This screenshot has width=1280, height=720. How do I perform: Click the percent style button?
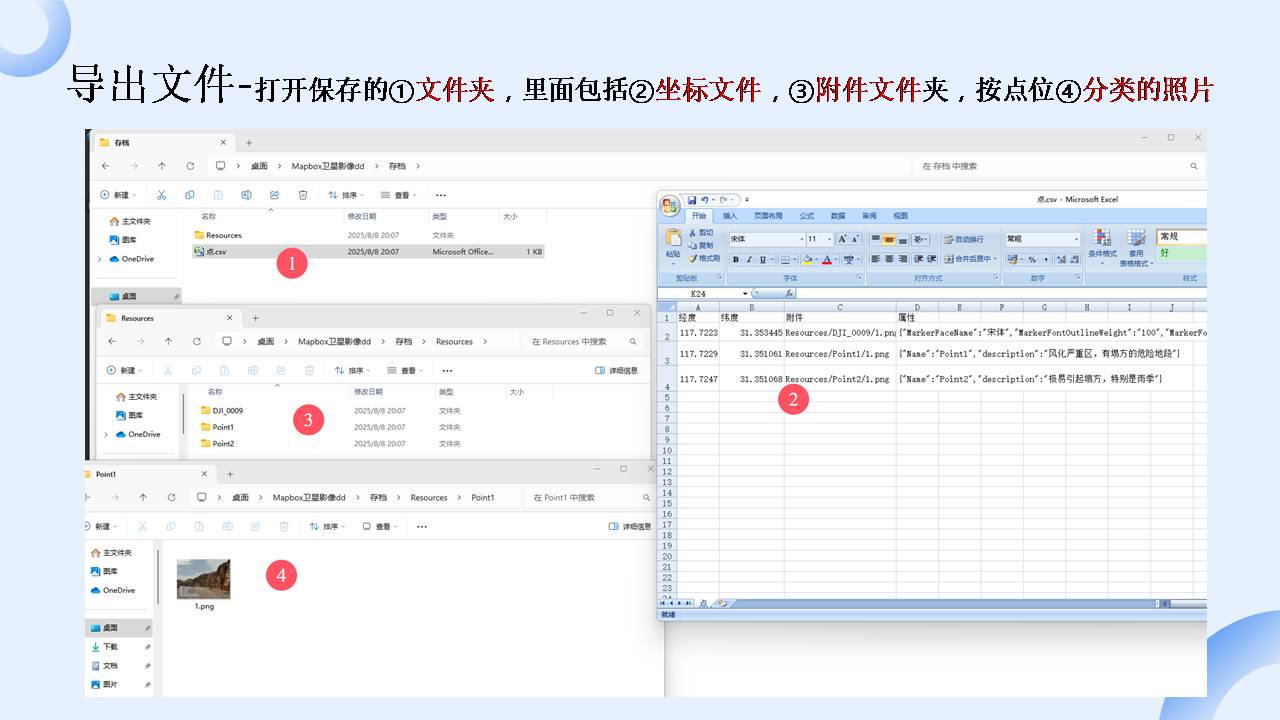click(x=1032, y=259)
